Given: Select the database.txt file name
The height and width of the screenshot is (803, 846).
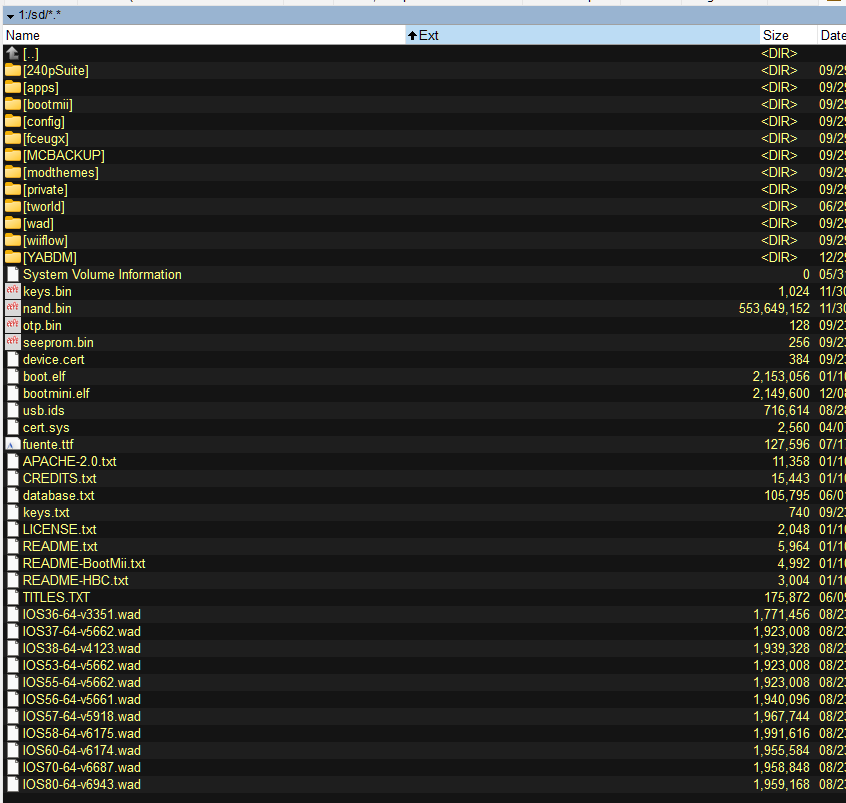Looking at the screenshot, I should tap(58, 495).
